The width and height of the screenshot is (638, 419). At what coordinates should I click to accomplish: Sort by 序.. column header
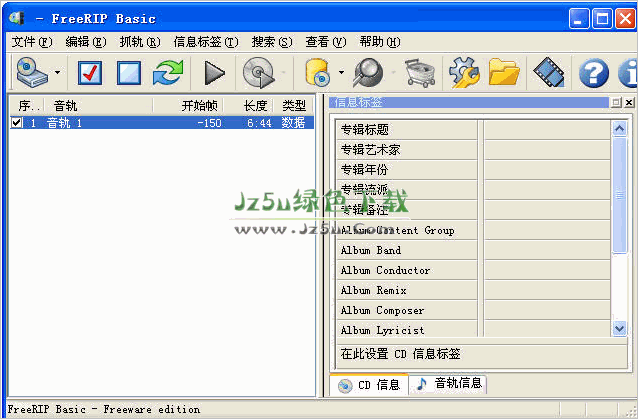tap(27, 106)
